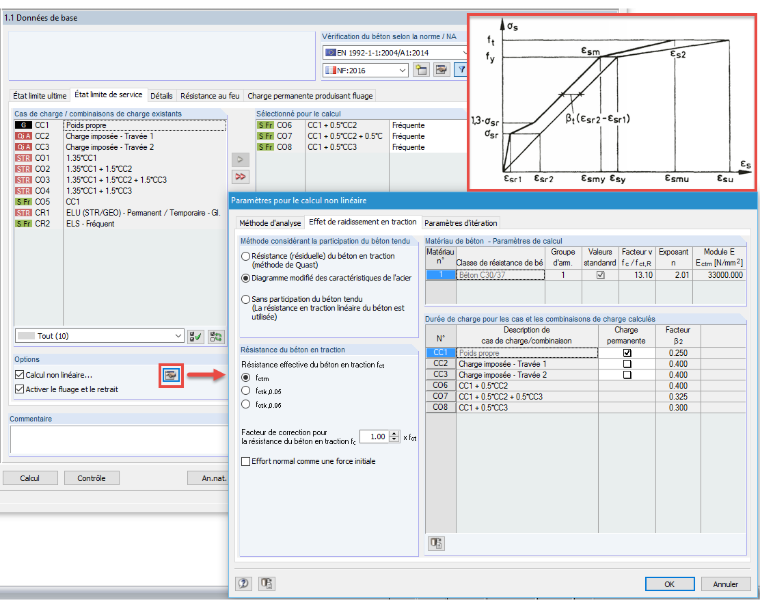Click the table export icon under load duration table
760x608 pixels.
(x=436, y=543)
